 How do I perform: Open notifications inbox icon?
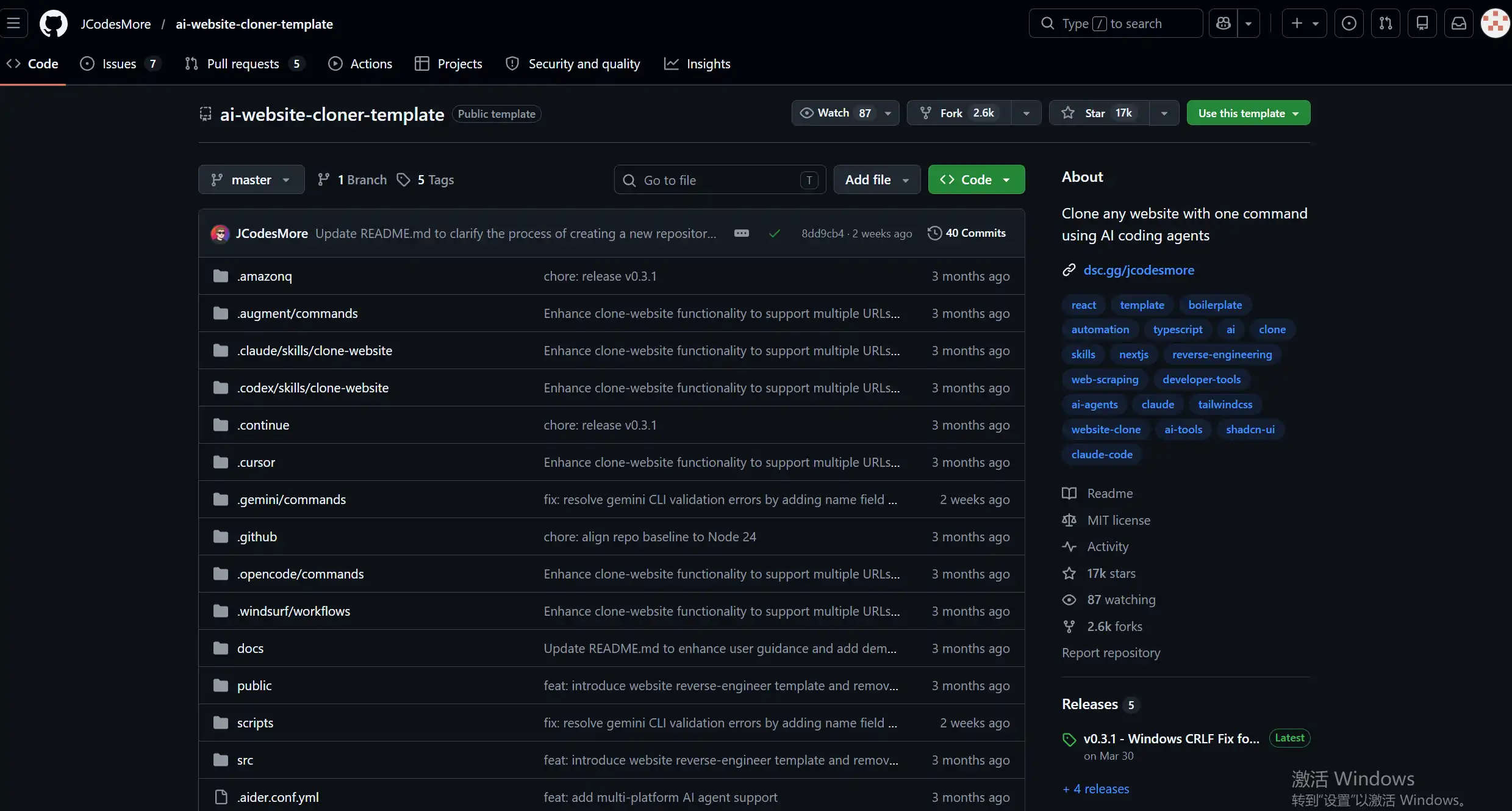[1458, 23]
